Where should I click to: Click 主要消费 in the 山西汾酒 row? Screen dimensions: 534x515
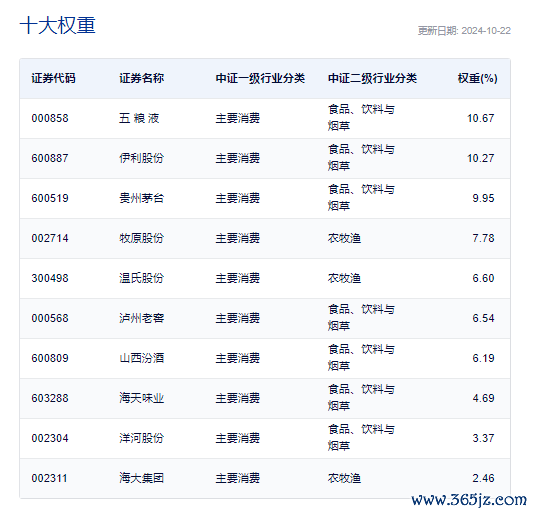click(238, 358)
